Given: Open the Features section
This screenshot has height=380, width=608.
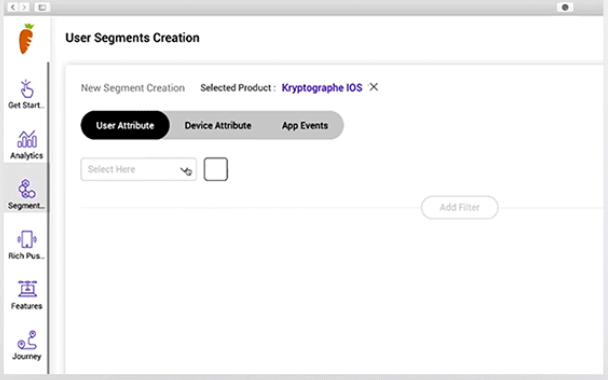Looking at the screenshot, I should point(27,295).
